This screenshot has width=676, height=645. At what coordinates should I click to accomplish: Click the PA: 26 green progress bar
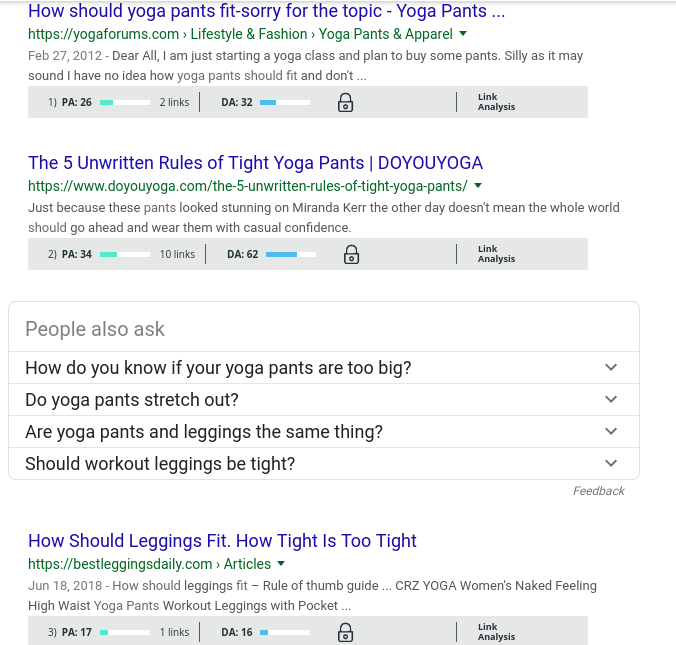(125, 103)
